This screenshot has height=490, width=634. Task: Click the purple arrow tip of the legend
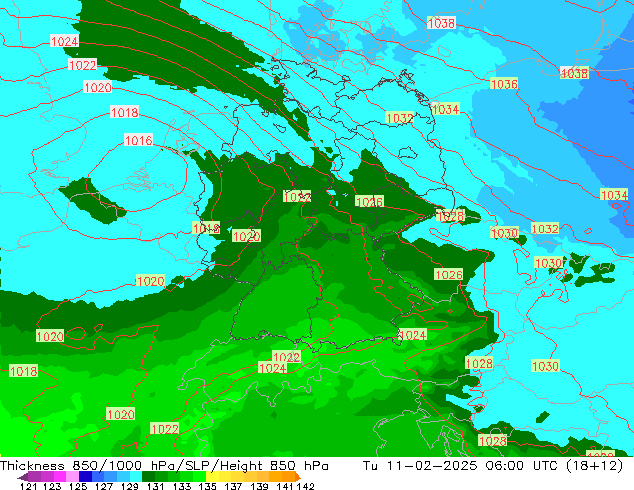(x=23, y=477)
